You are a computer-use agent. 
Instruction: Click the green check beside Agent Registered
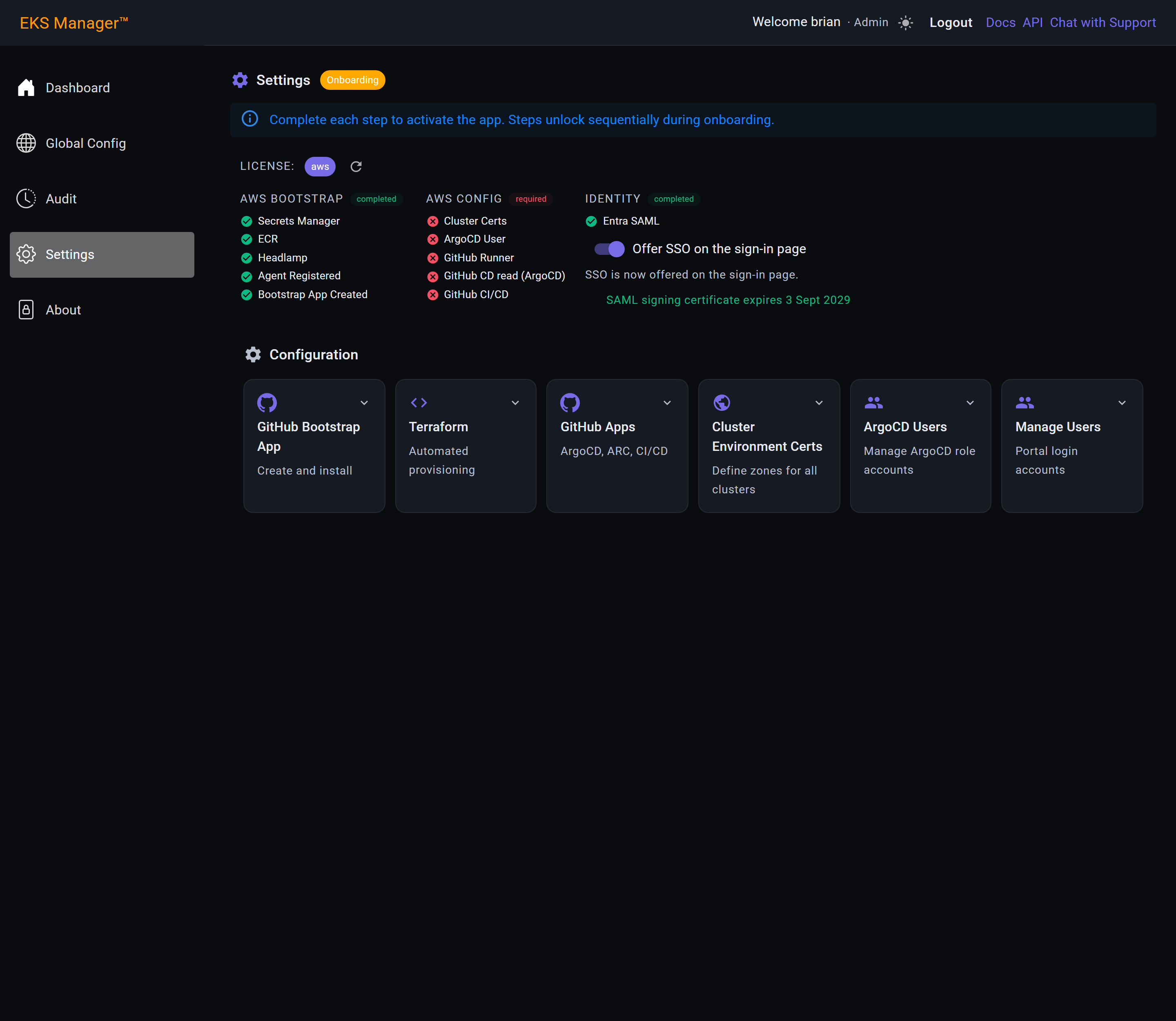pyautogui.click(x=247, y=276)
